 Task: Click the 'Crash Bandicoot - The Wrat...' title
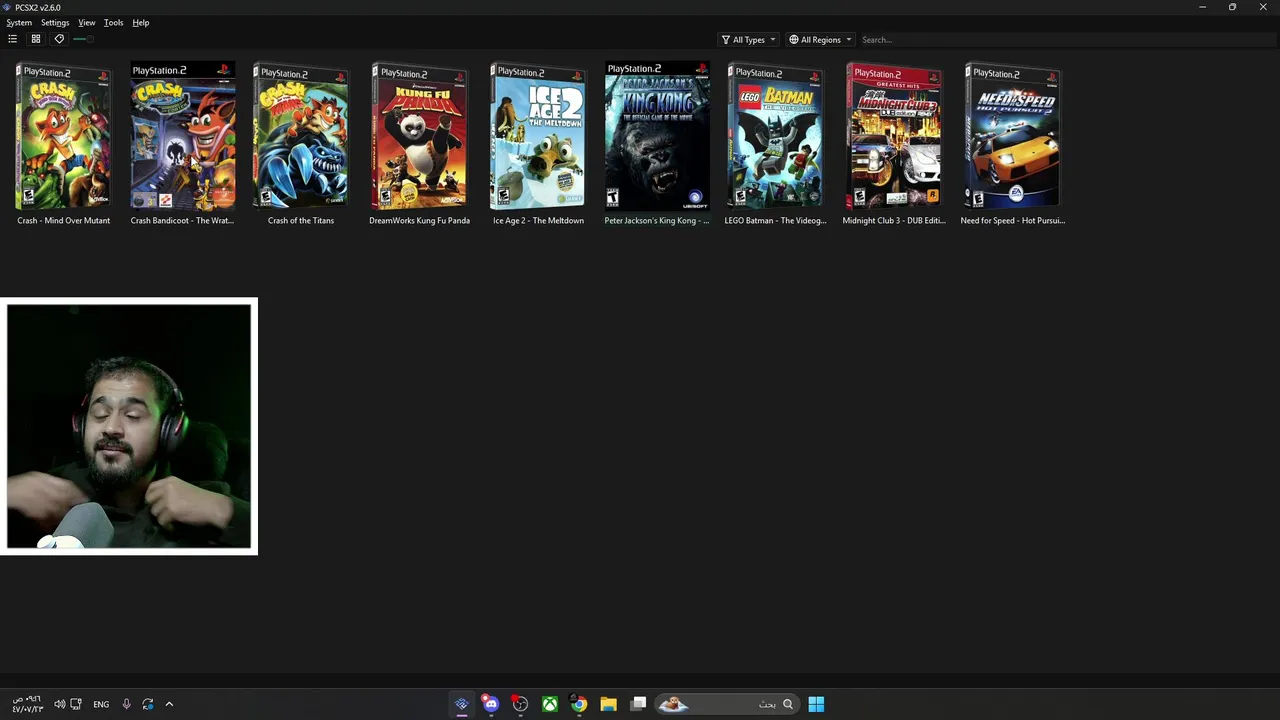click(x=182, y=221)
